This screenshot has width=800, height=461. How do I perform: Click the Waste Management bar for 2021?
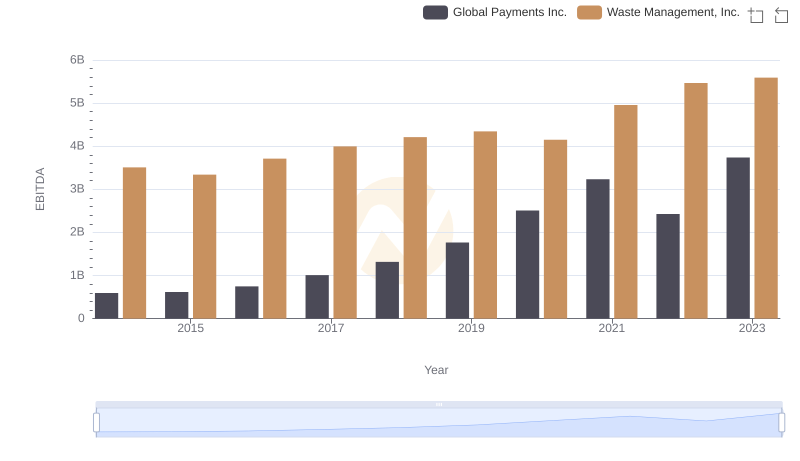626,212
